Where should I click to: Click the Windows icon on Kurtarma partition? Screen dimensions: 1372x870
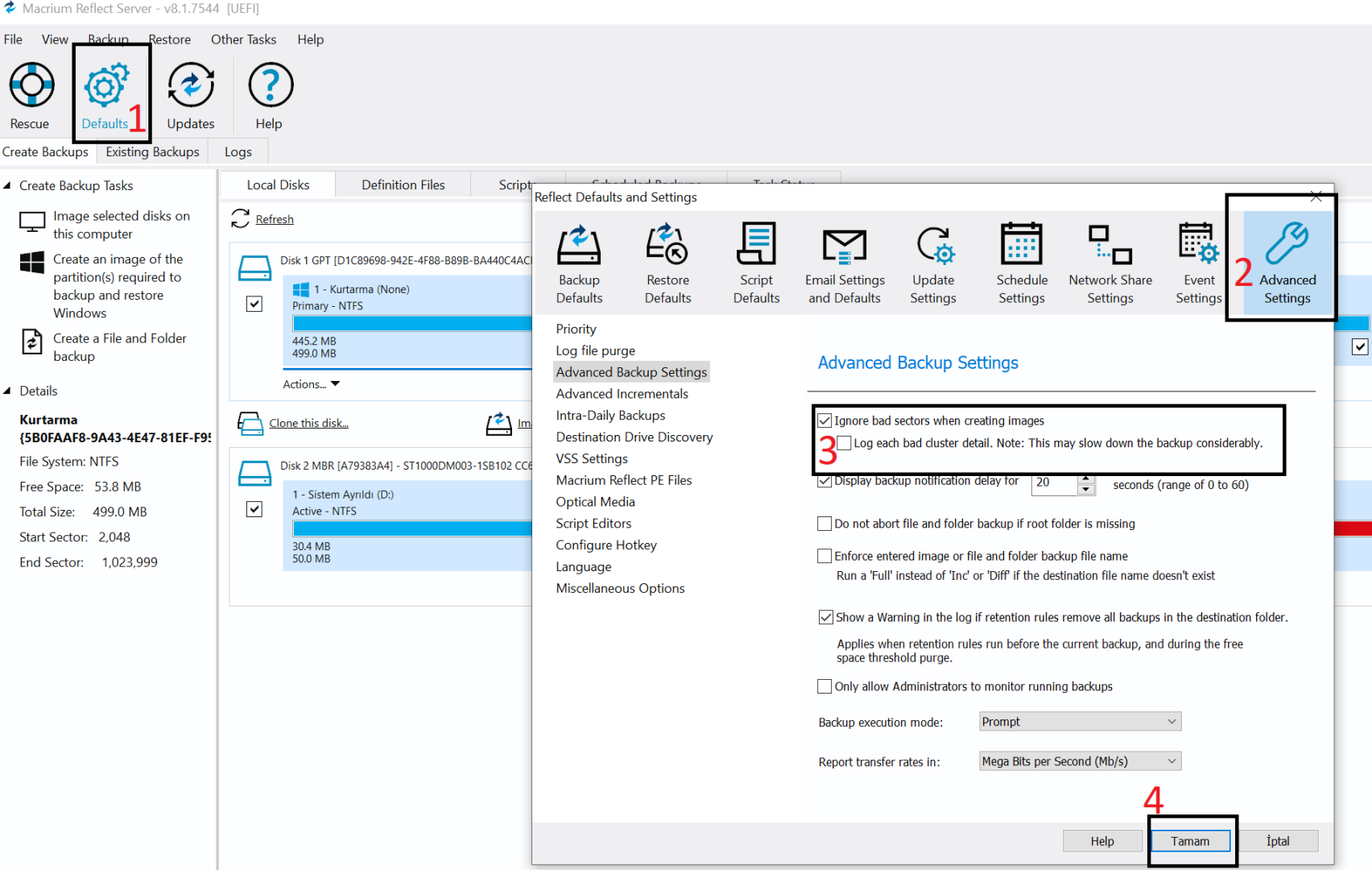pos(301,289)
